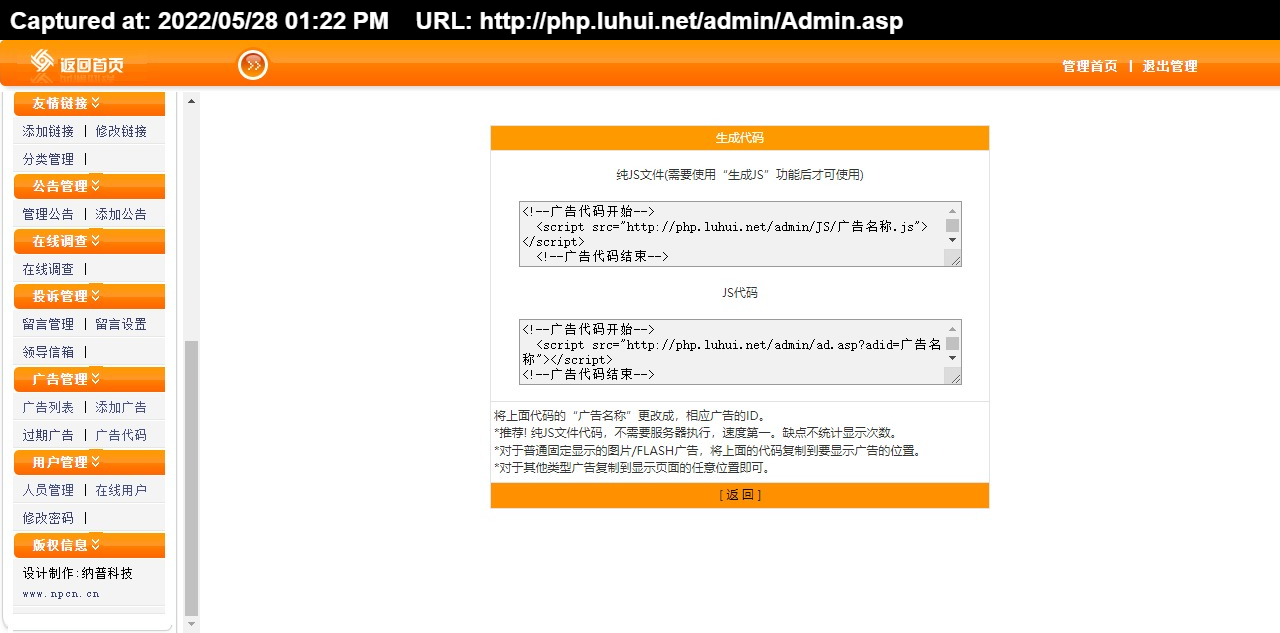Click the 纯JS文件 description label
This screenshot has height=633, width=1280.
[x=740, y=174]
